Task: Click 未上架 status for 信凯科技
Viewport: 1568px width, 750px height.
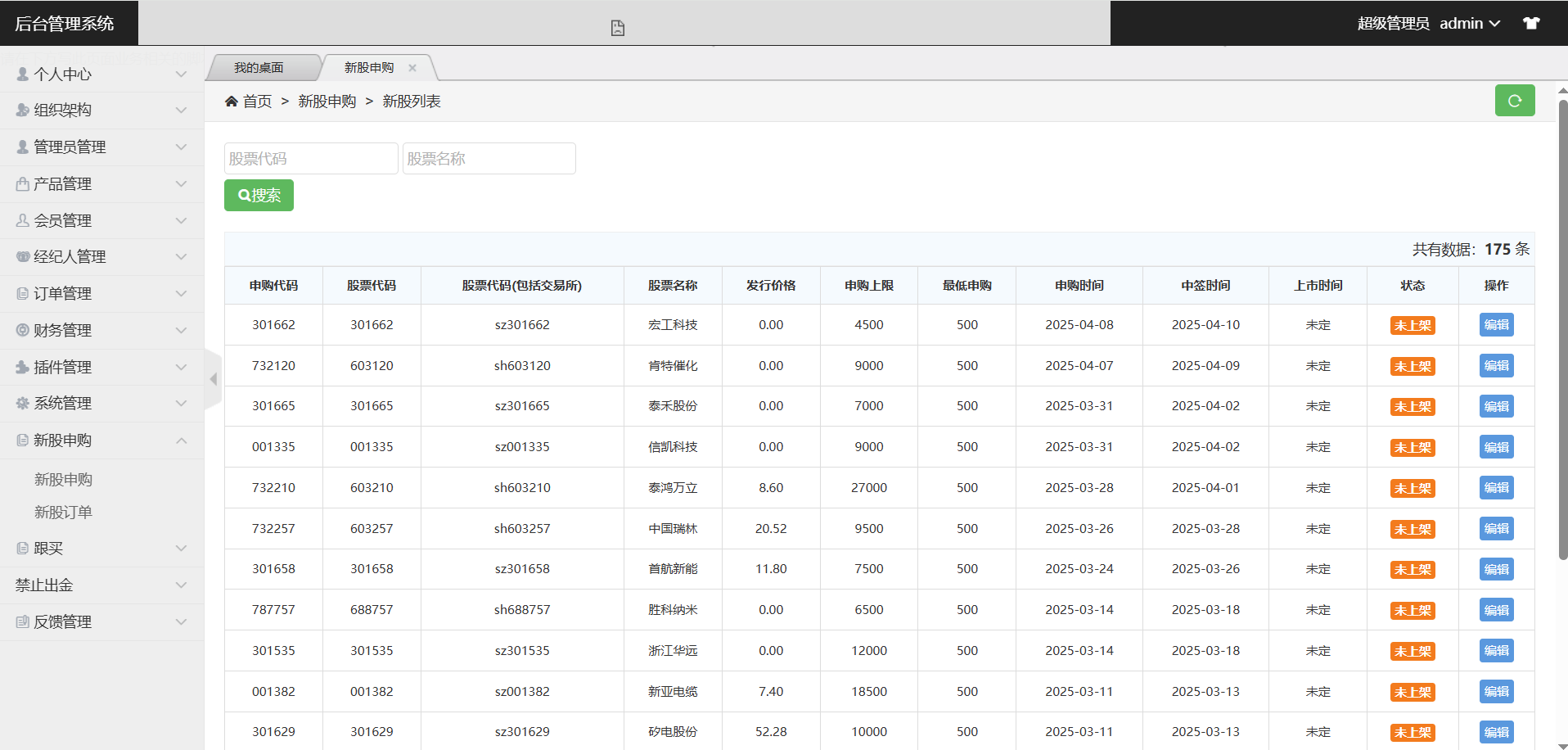Action: coord(1413,448)
